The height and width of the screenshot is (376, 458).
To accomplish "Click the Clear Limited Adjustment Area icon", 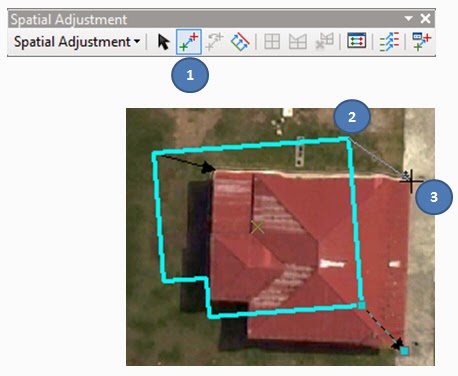I will (324, 42).
